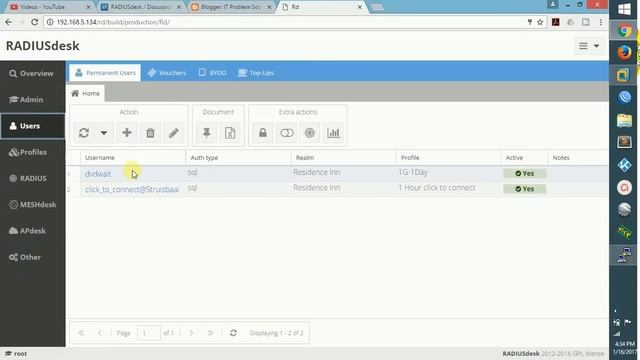
Task: Sort by the Active column header
Action: (524, 158)
